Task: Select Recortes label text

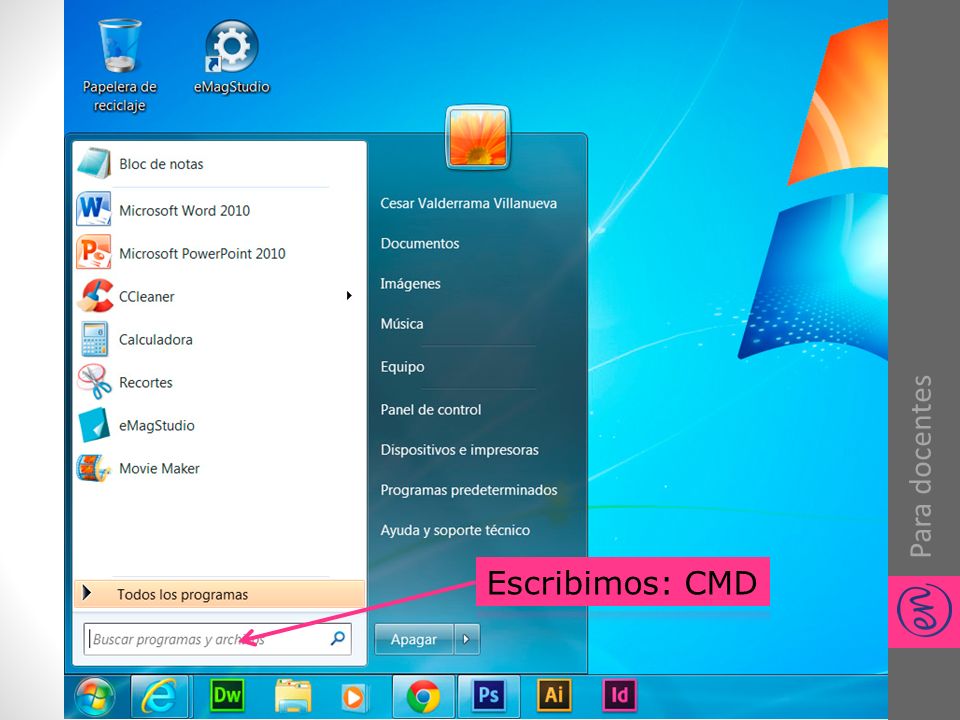Action: [x=146, y=383]
